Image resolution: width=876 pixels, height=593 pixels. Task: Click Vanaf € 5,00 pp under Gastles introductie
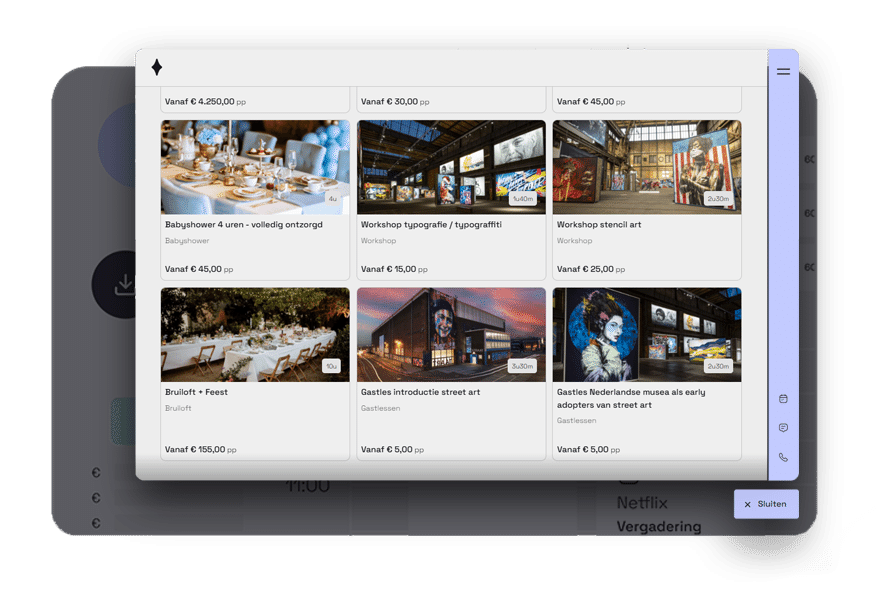coord(392,449)
